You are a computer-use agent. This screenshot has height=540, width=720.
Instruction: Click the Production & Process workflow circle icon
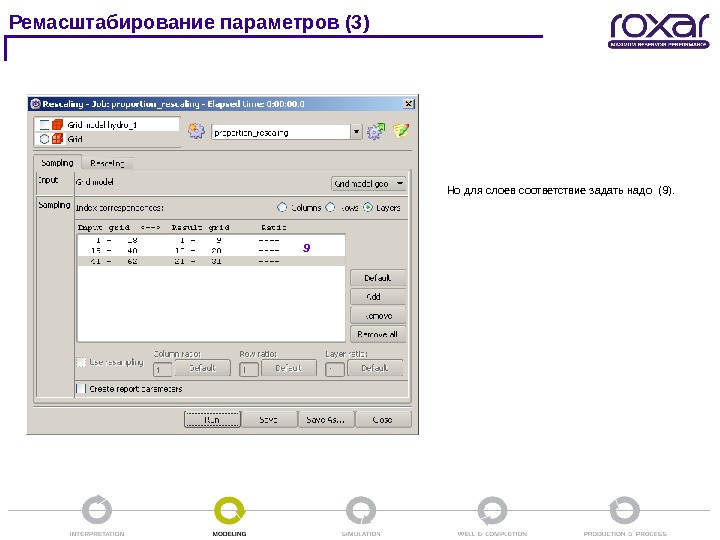(624, 510)
